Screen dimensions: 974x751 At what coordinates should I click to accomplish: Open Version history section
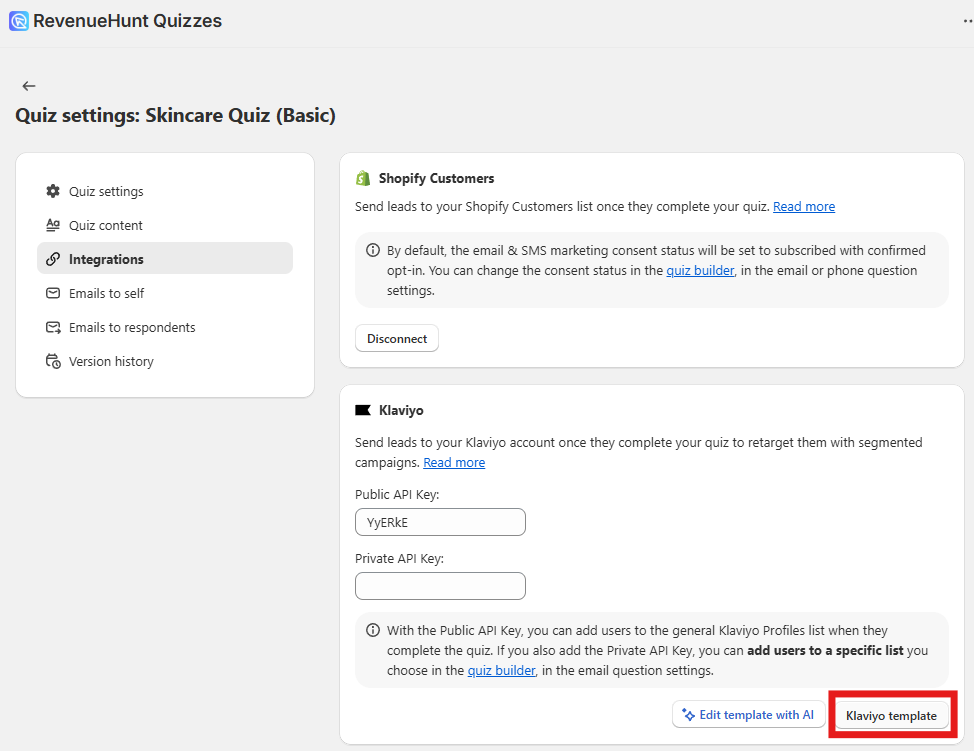tap(165, 362)
